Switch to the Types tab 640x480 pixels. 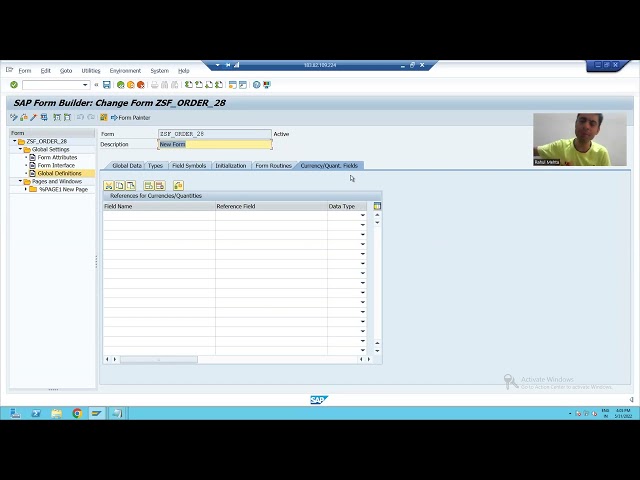[x=155, y=166]
